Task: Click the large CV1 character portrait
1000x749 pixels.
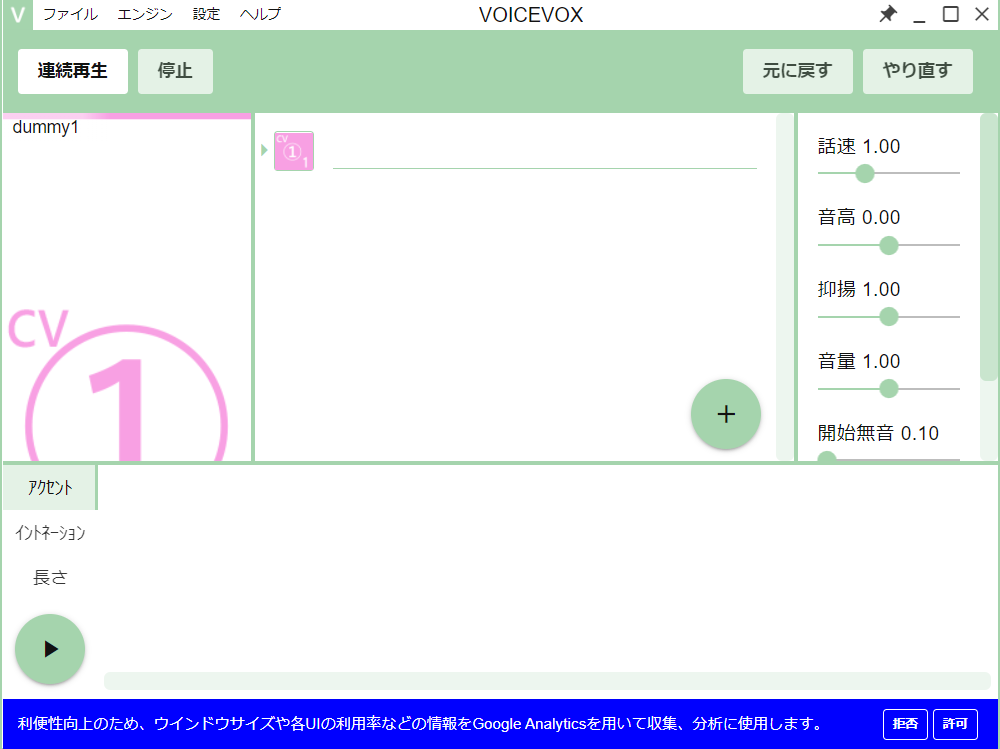Action: click(x=120, y=380)
